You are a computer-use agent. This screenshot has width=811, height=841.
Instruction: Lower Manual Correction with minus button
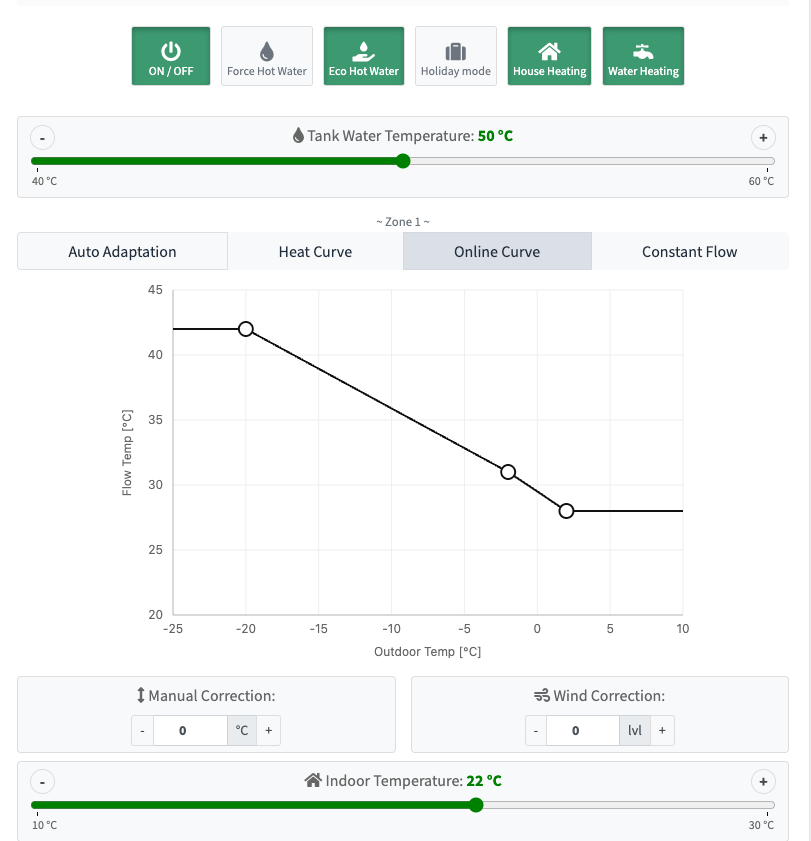(143, 731)
